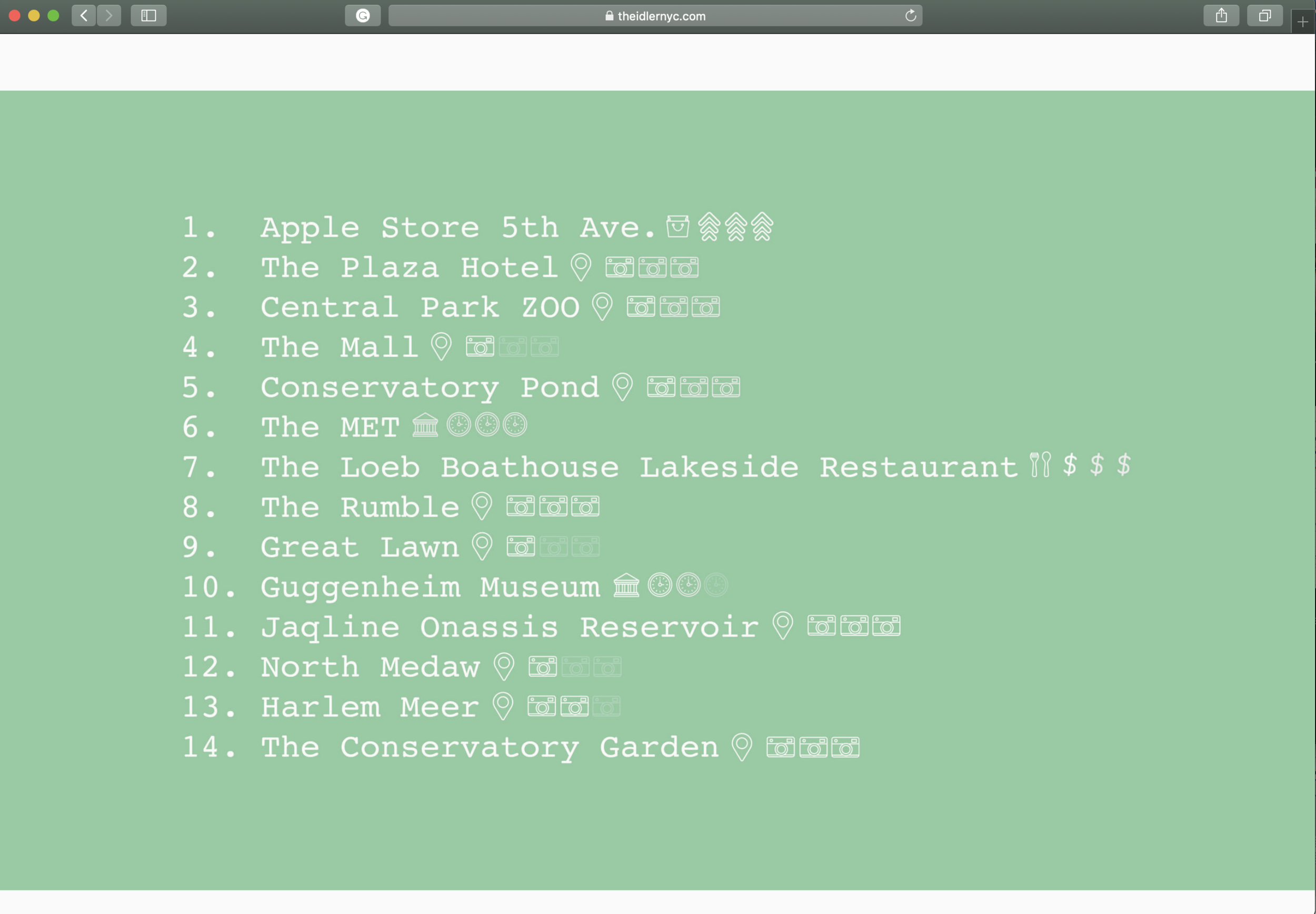Show the Safari sidebar

[148, 15]
